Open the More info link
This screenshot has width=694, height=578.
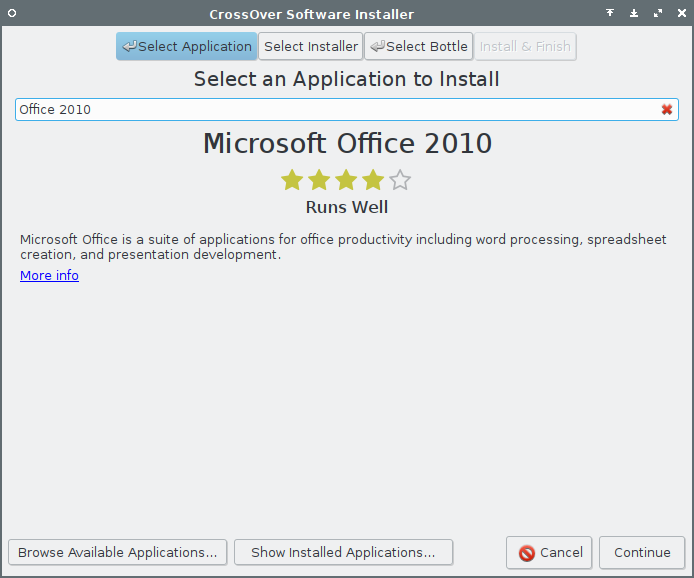(49, 275)
